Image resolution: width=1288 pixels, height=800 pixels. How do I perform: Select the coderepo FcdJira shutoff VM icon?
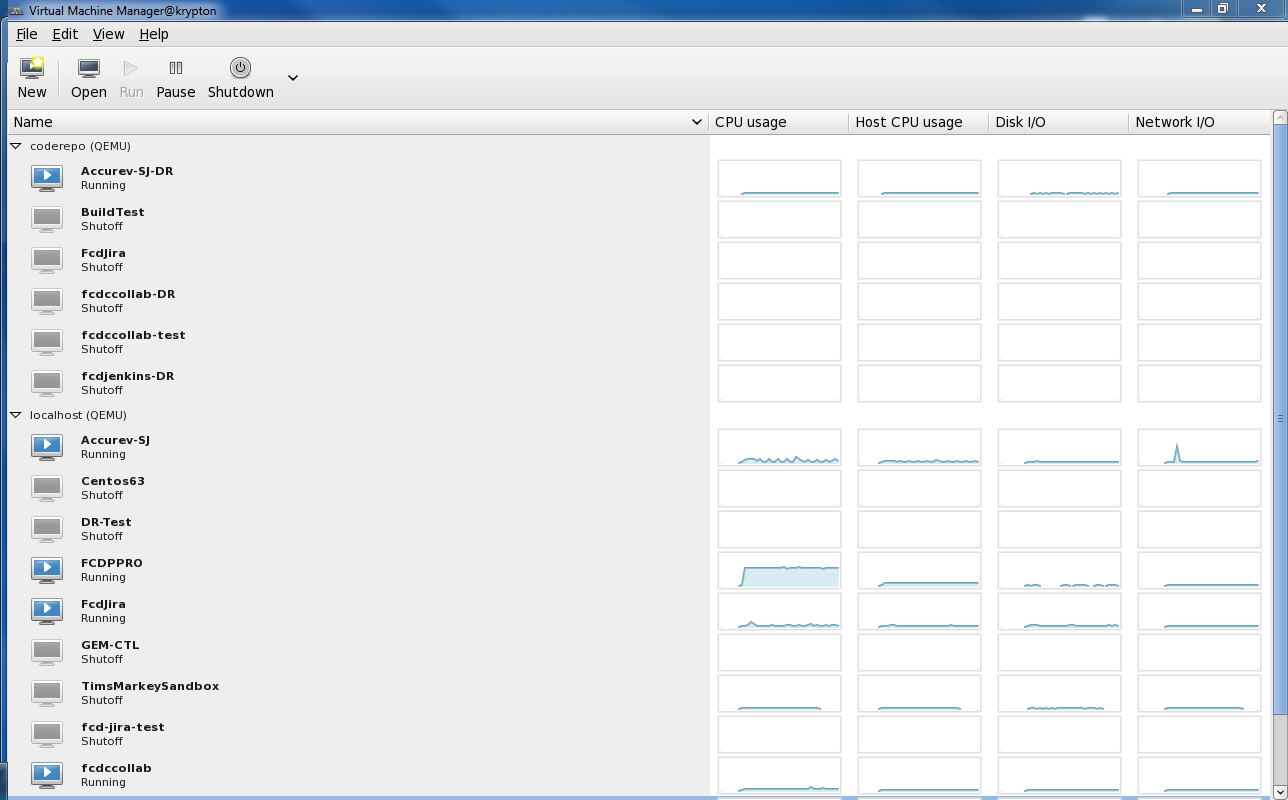tap(47, 260)
